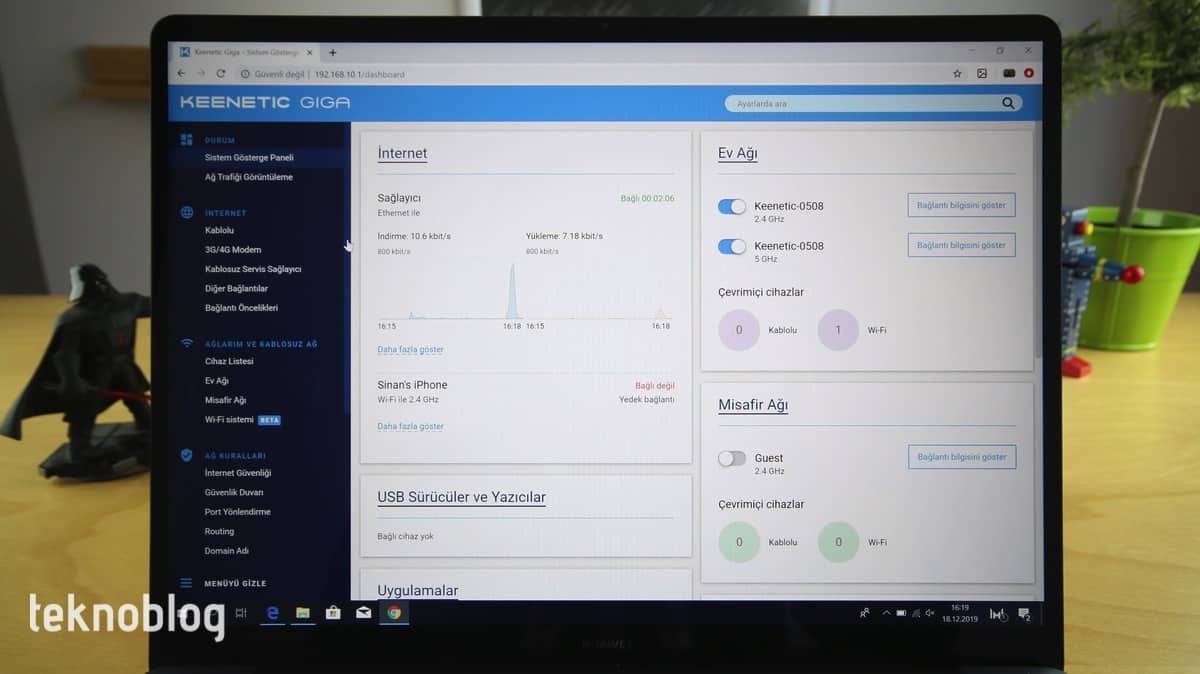Open Microsoft Edge from the taskbar
The image size is (1200, 674).
[271, 612]
